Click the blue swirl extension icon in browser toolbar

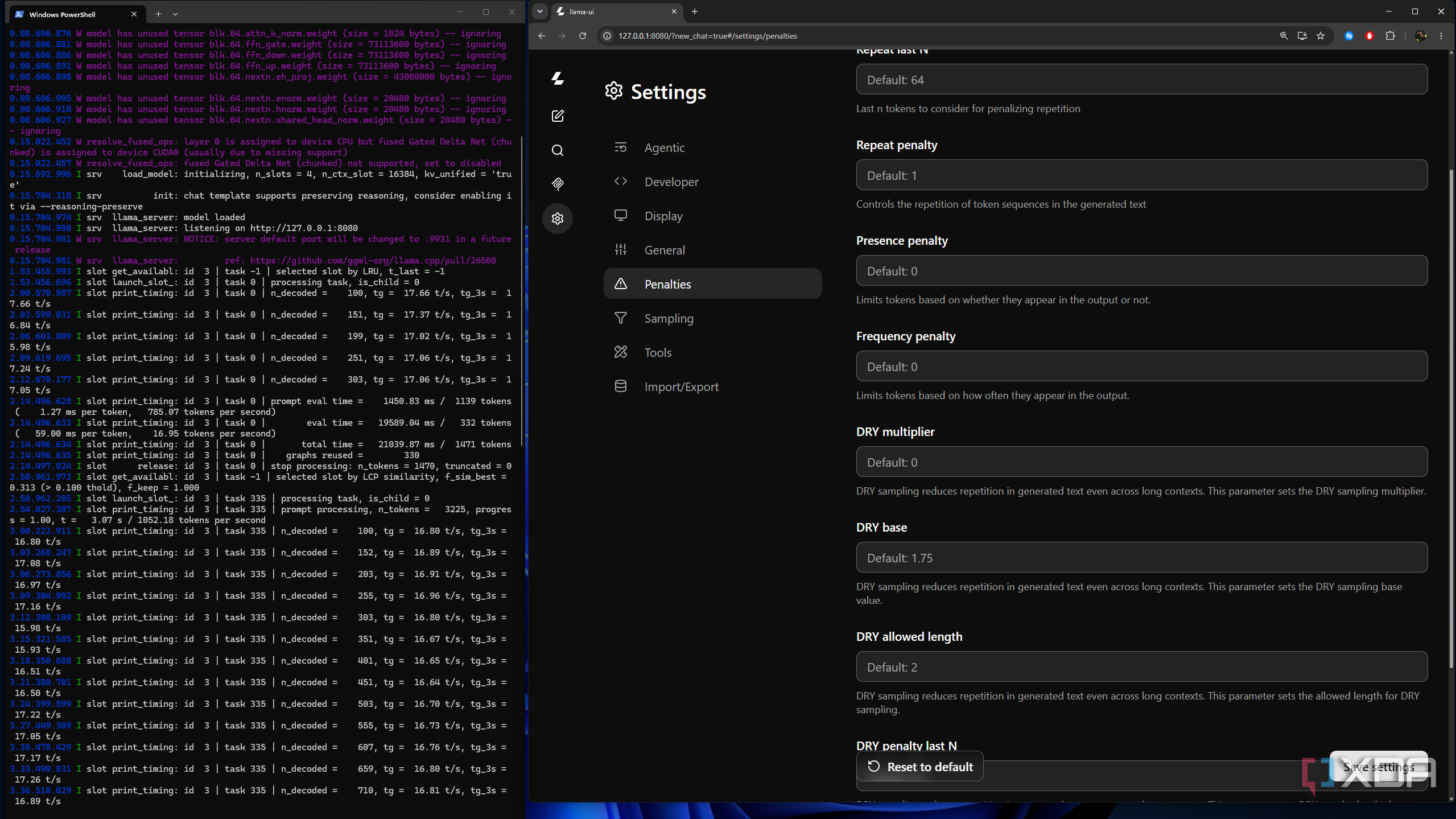tap(1349, 36)
